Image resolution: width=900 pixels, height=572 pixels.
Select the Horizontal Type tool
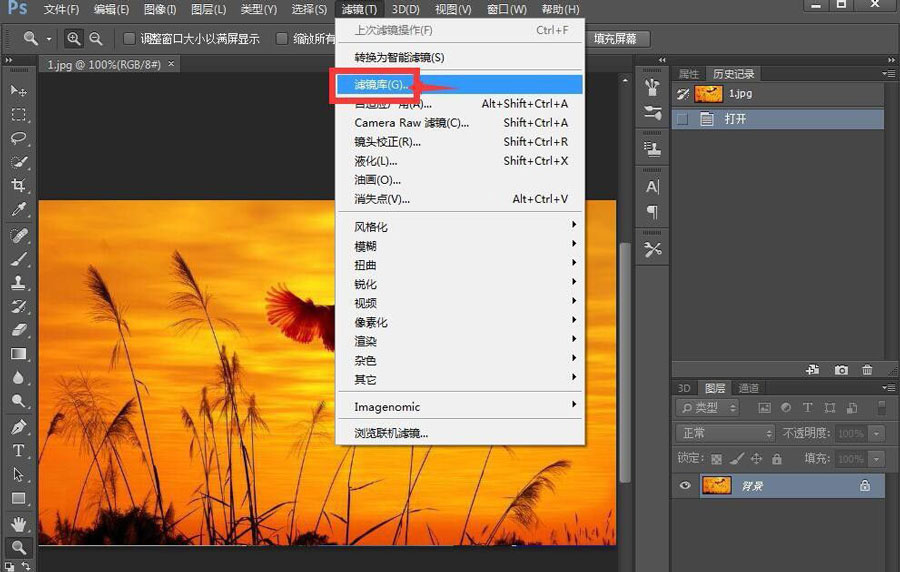point(18,450)
